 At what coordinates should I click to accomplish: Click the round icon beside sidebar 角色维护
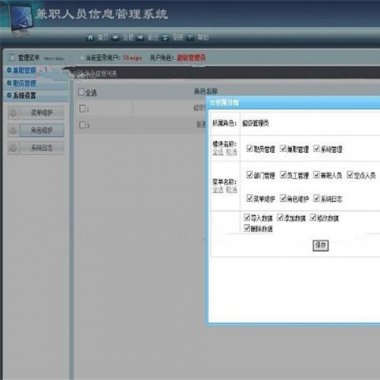point(13,130)
